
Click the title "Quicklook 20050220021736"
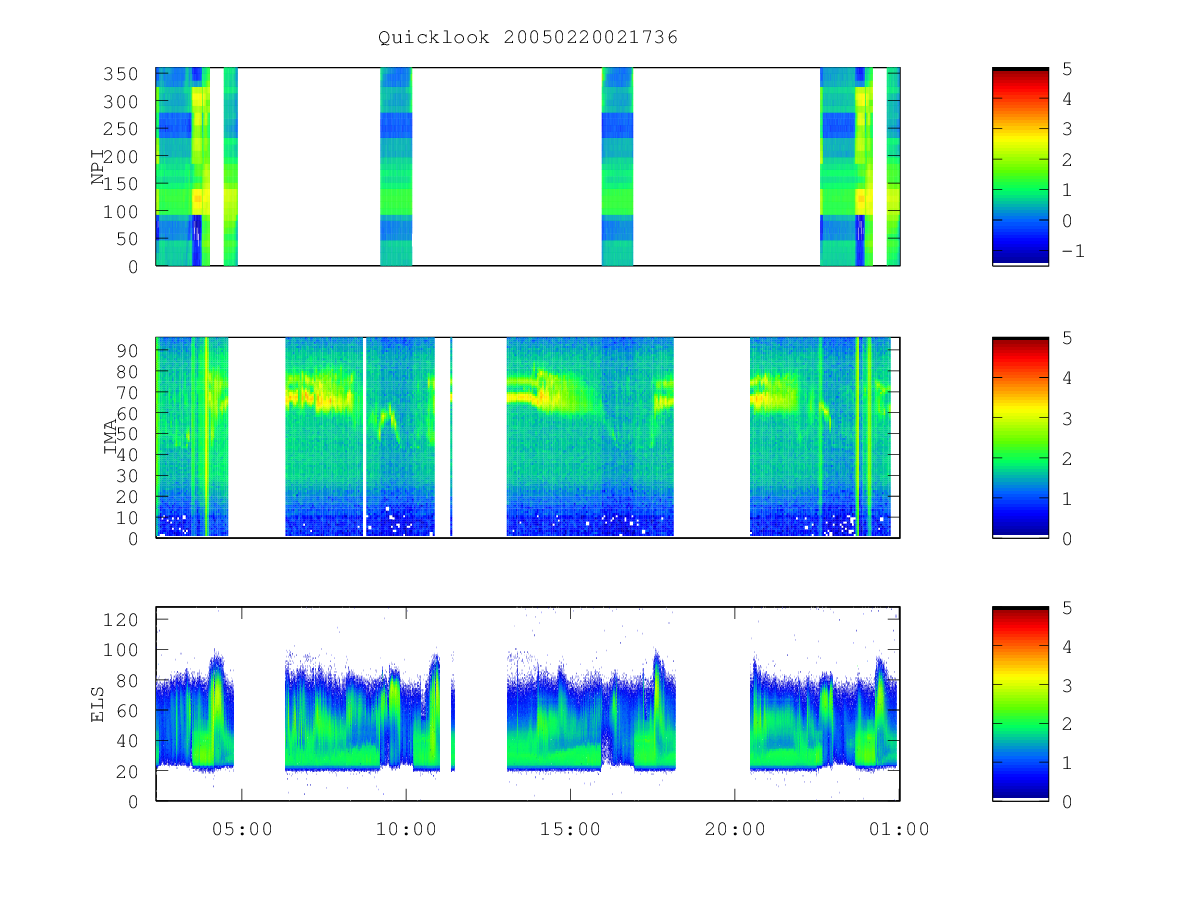pos(528,37)
